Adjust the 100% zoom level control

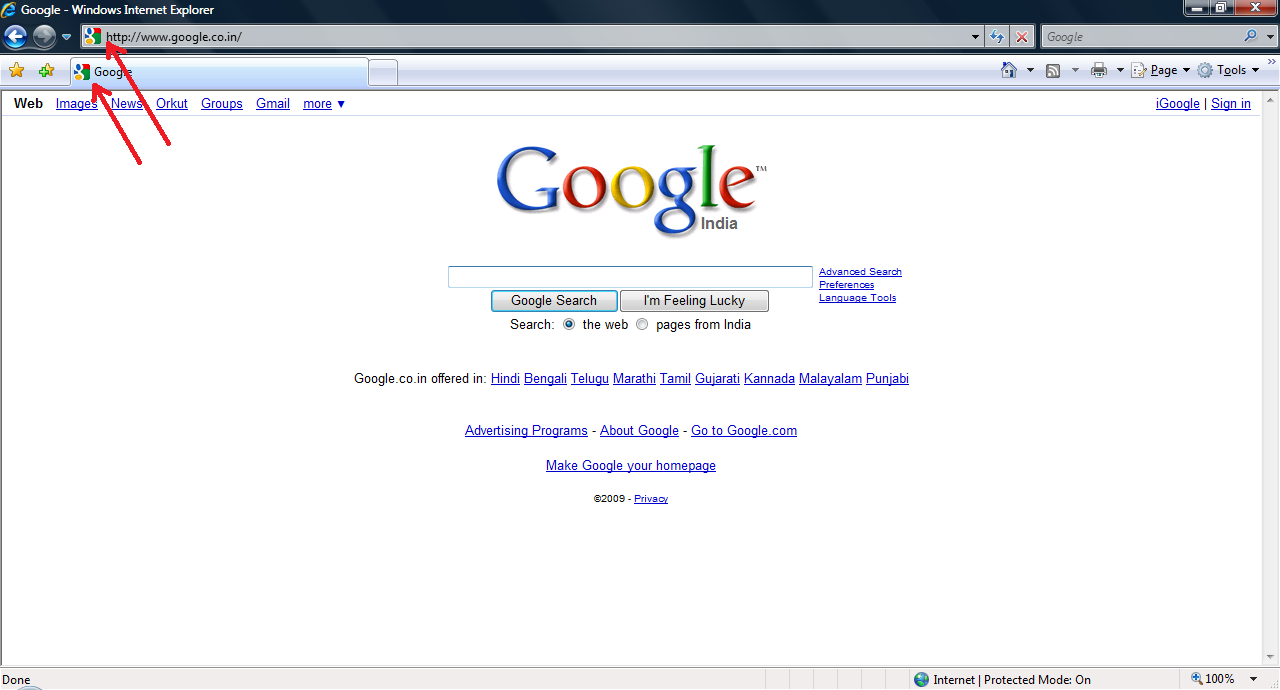[1220, 678]
